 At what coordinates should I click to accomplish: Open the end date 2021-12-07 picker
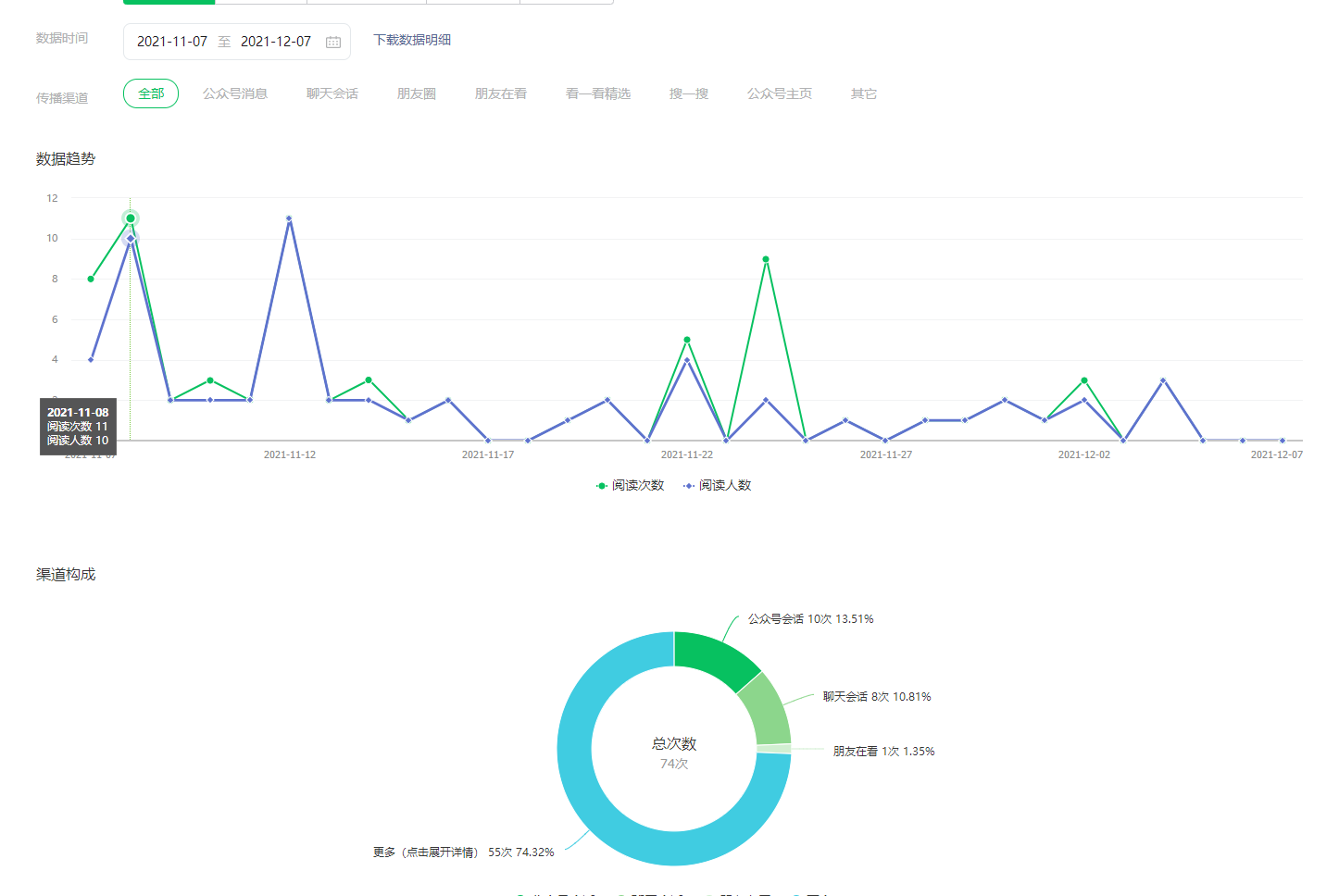(276, 42)
